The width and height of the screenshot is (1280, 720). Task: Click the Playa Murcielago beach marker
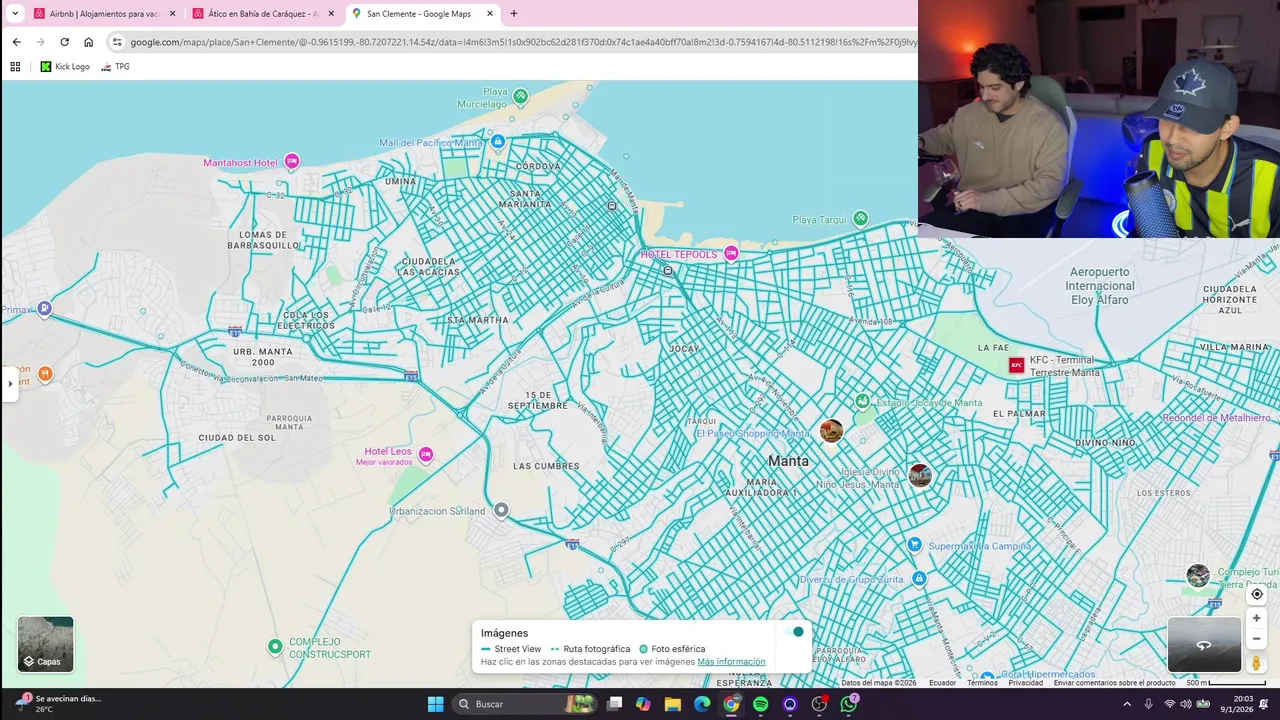tap(520, 96)
